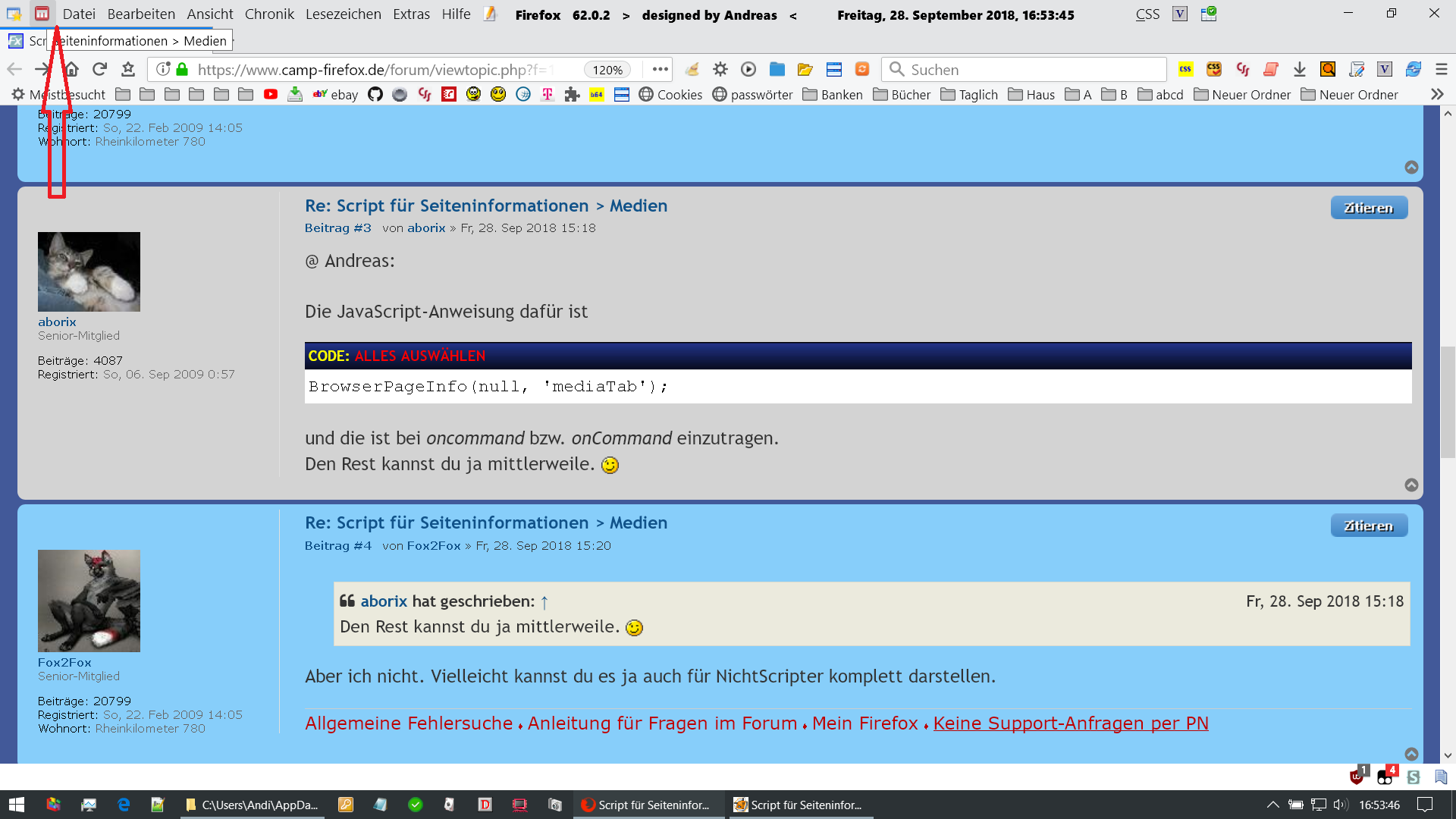Click the GitHub bookmark icon
This screenshot has height=819, width=1456.
(x=375, y=95)
